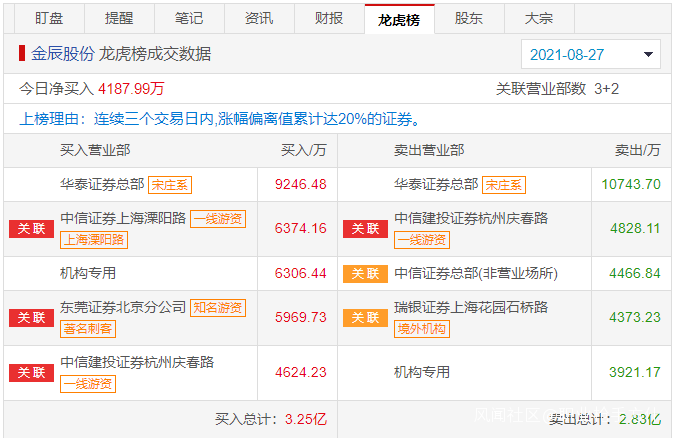673x438 pixels.
Task: Switch to the 盯盘 tab
Action: point(49,18)
